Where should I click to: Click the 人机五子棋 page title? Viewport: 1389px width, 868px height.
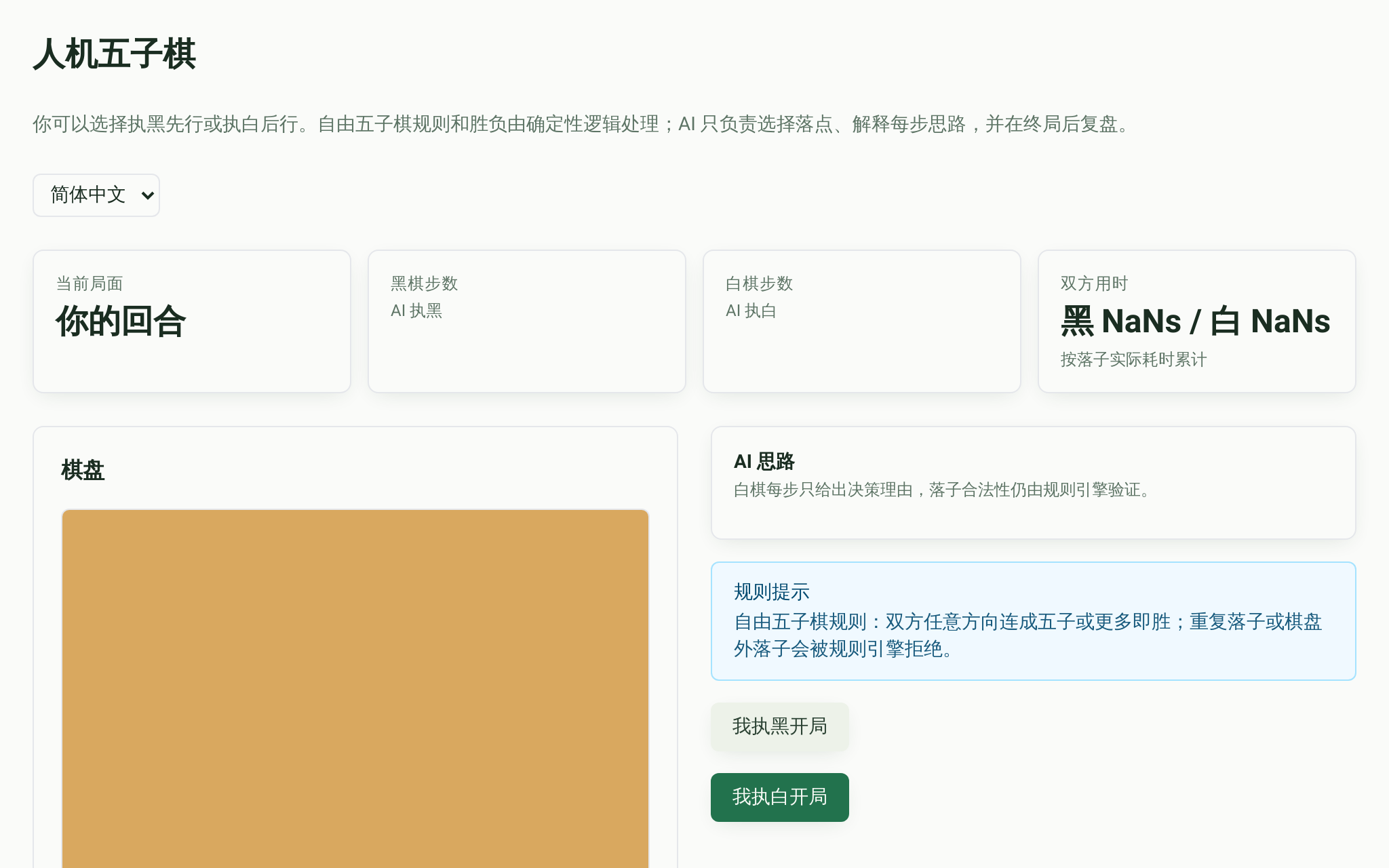click(x=115, y=54)
